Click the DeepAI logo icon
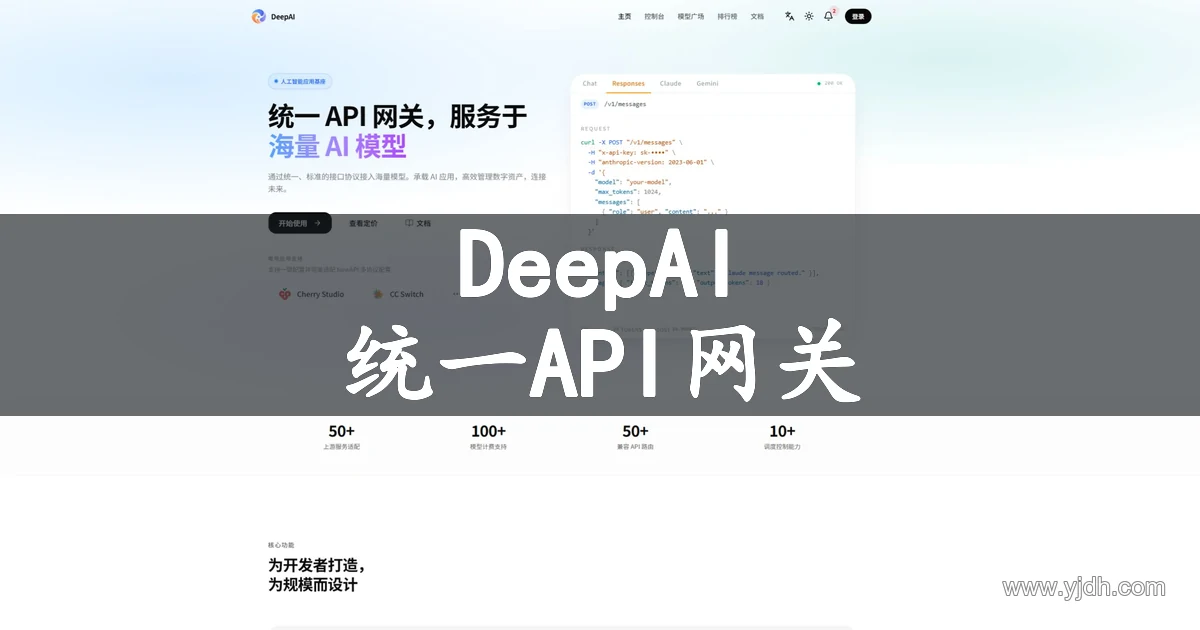The width and height of the screenshot is (1200, 630). pyautogui.click(x=258, y=16)
